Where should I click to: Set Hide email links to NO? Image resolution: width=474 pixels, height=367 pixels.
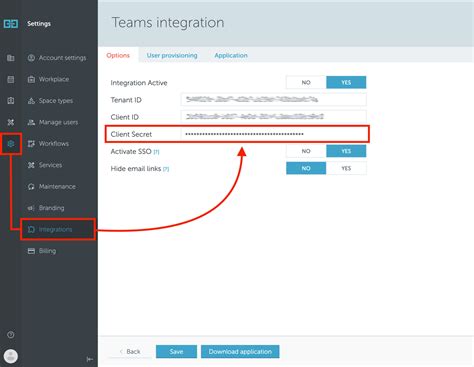[306, 168]
